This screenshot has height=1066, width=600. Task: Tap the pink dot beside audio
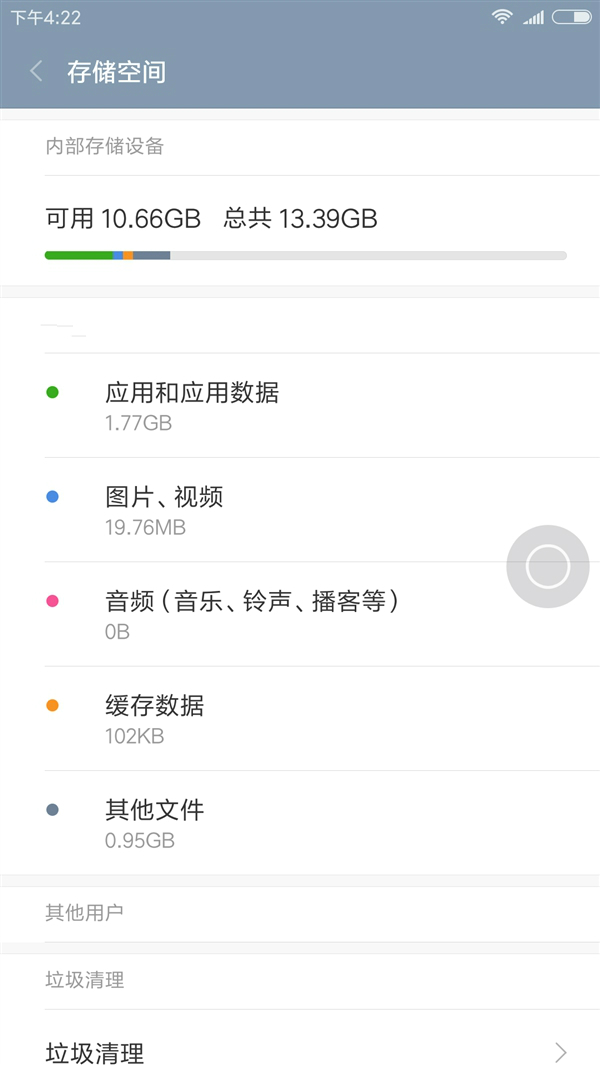click(x=52, y=601)
